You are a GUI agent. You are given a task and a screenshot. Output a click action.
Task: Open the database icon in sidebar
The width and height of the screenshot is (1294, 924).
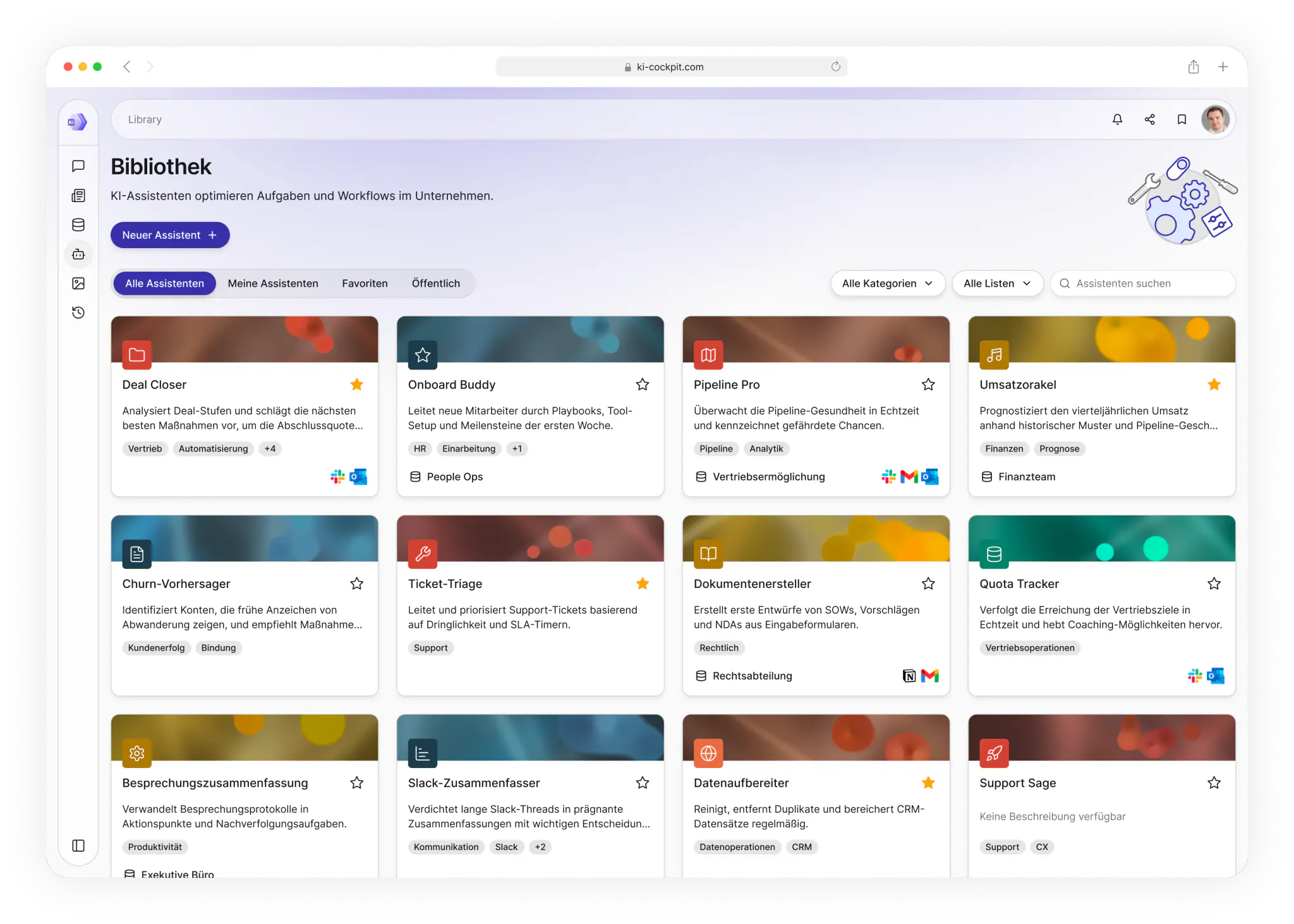(x=78, y=225)
